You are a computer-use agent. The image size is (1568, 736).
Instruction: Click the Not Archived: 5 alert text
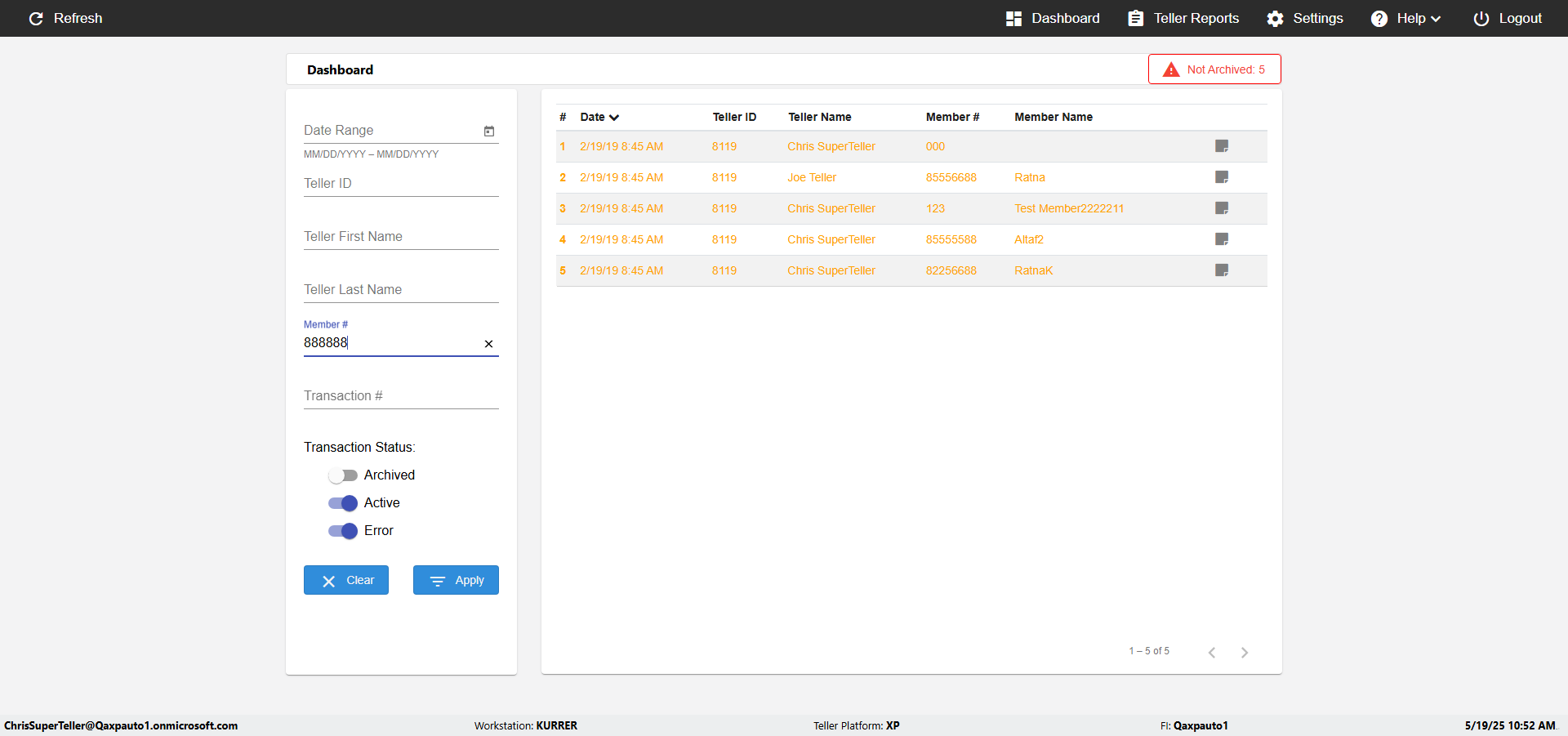click(1226, 69)
